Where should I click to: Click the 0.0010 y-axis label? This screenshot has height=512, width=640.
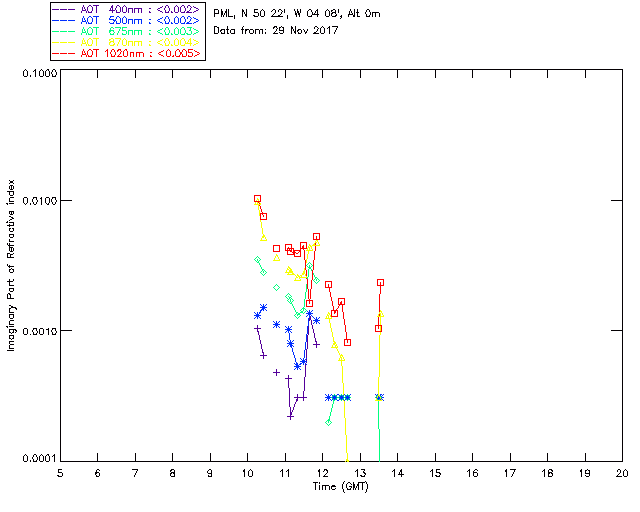(39, 331)
